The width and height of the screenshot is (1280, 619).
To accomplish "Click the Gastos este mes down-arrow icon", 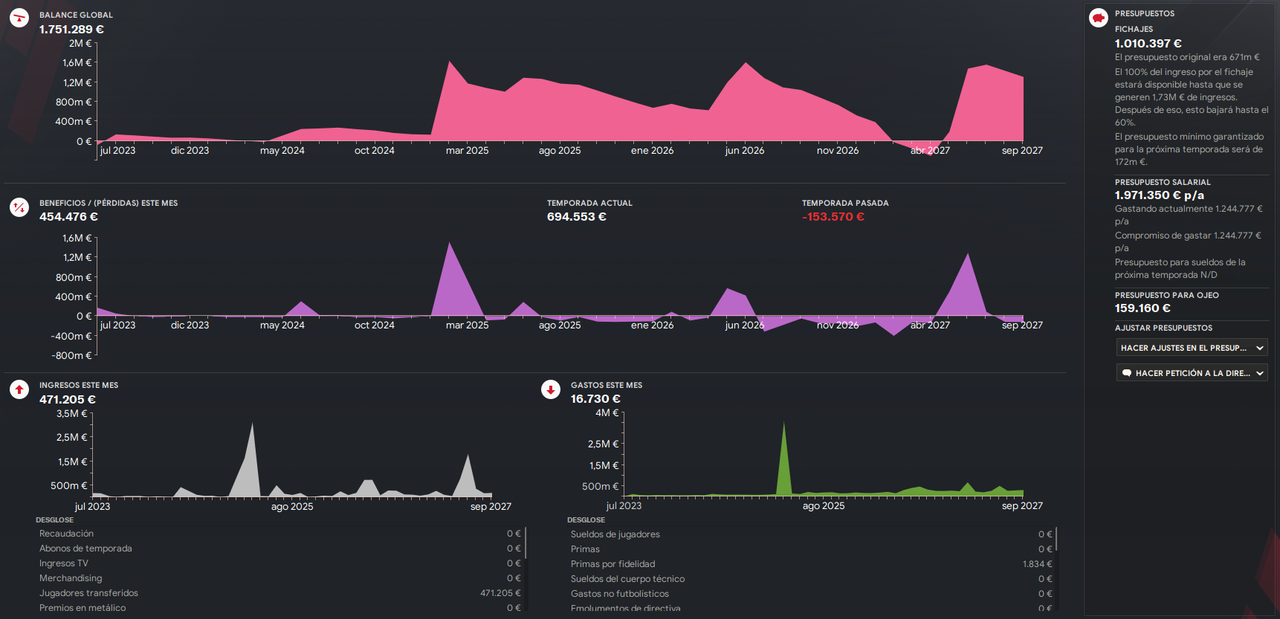I will click(550, 390).
